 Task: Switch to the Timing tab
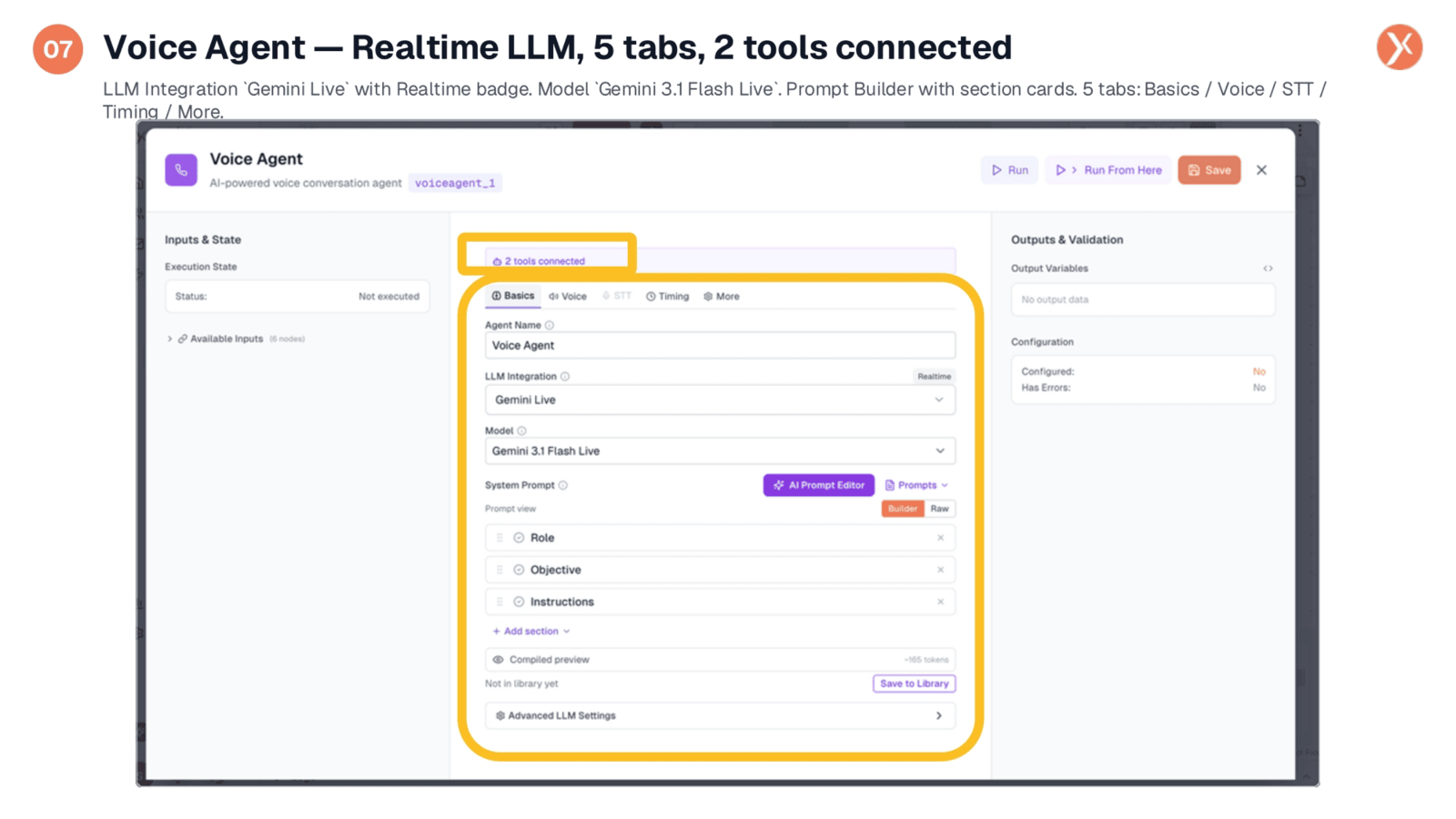[668, 297]
